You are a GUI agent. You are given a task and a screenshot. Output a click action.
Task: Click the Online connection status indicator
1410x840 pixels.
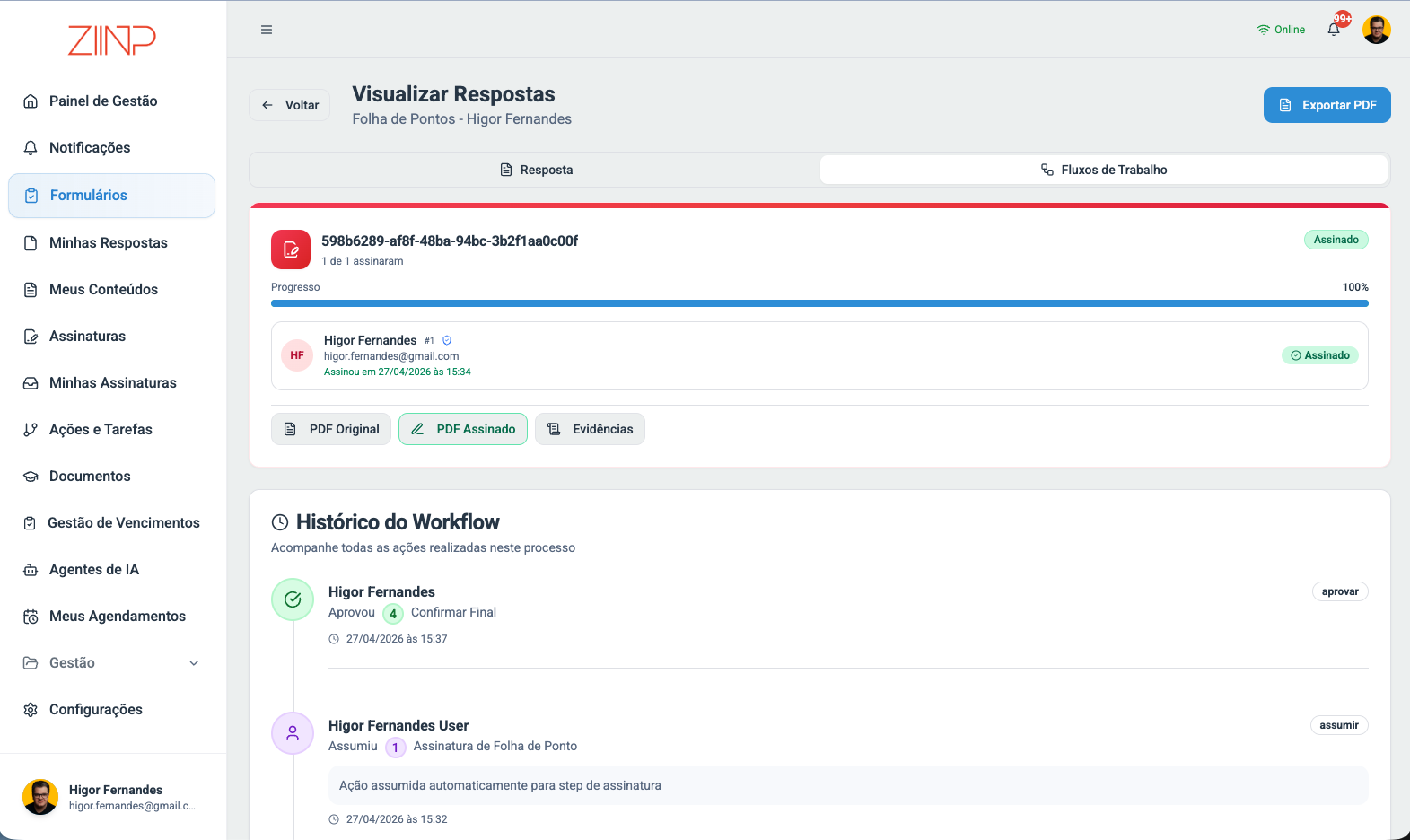coord(1281,30)
